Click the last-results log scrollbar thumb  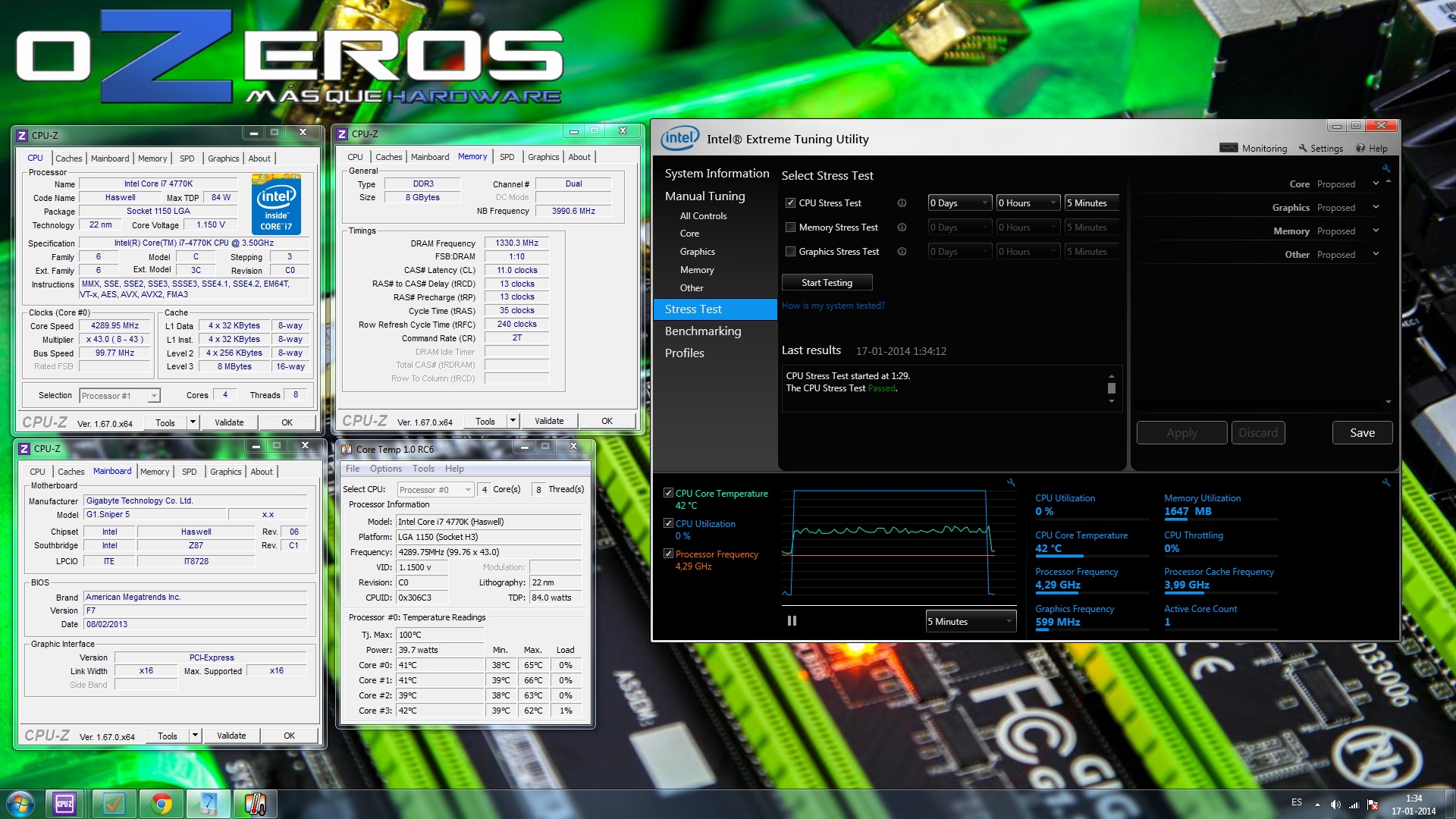(1112, 388)
